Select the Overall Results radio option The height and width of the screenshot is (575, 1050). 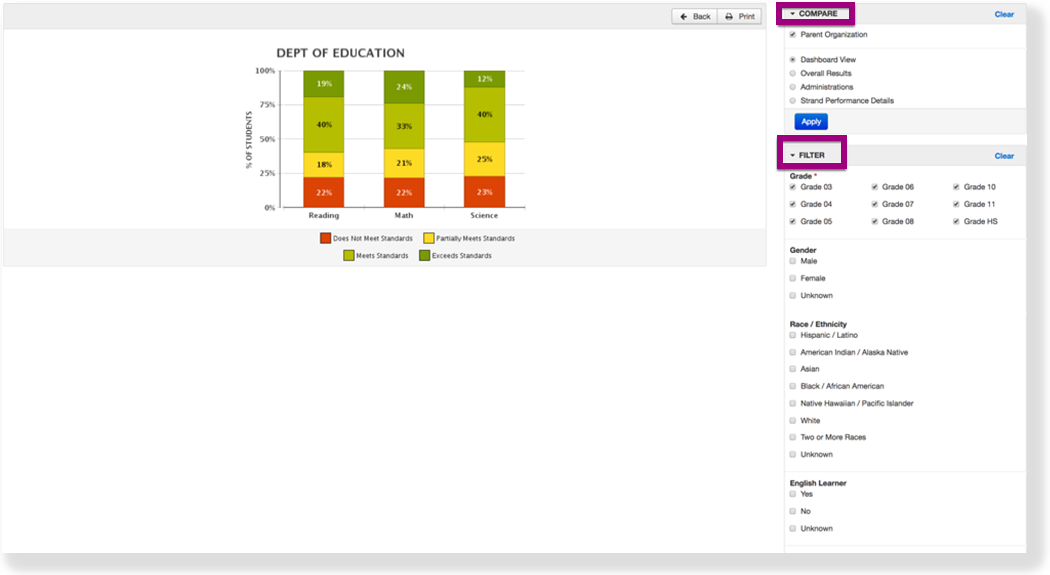click(793, 73)
